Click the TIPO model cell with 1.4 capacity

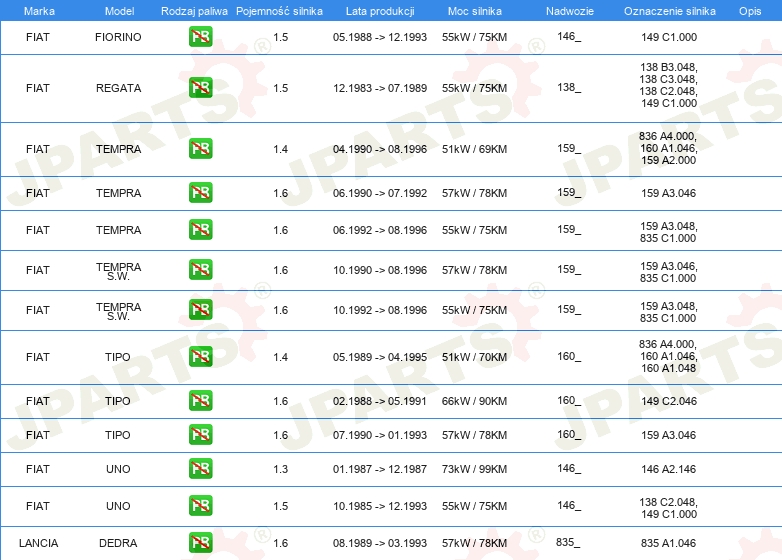118,357
